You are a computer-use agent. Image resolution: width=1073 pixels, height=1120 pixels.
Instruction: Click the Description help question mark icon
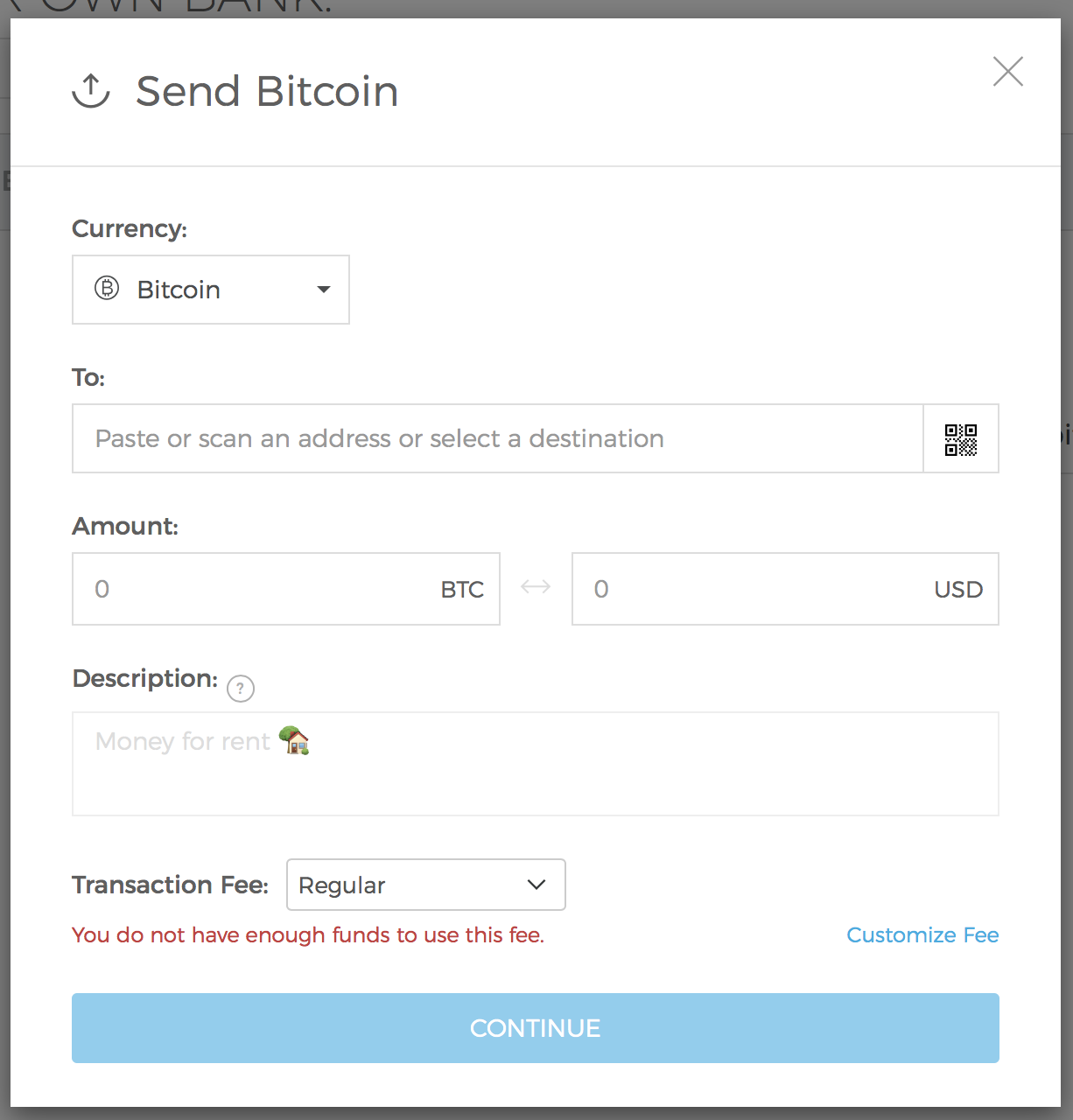[240, 689]
